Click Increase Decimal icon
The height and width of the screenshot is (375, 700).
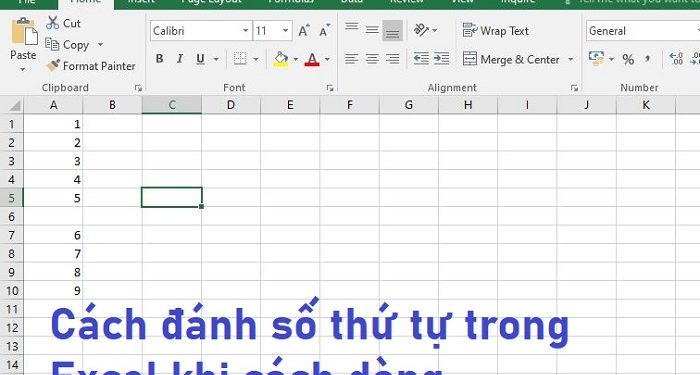coord(676,58)
